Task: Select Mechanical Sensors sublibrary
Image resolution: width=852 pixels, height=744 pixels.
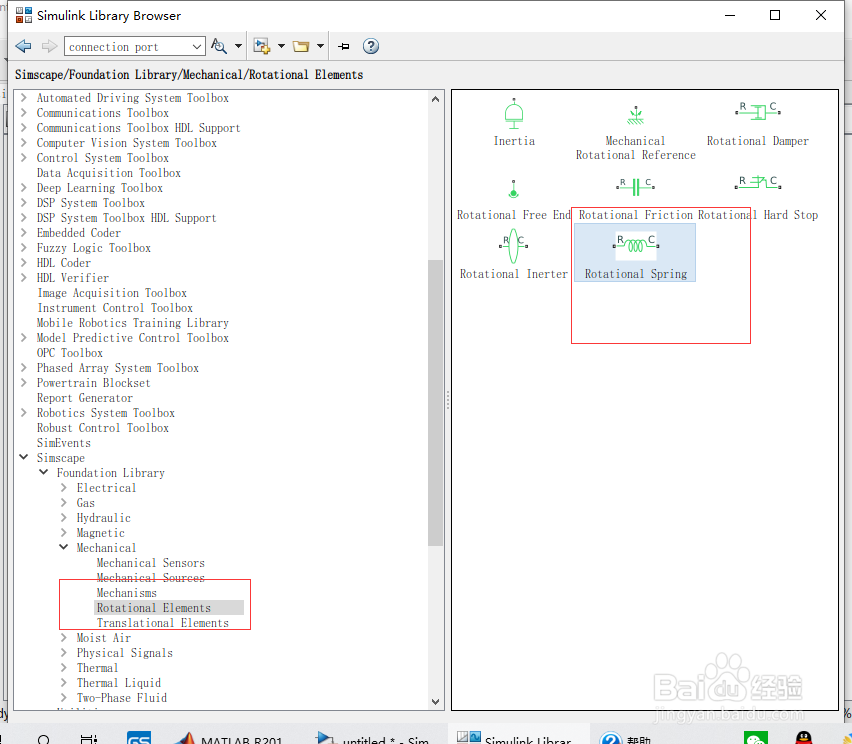Action: 151,563
